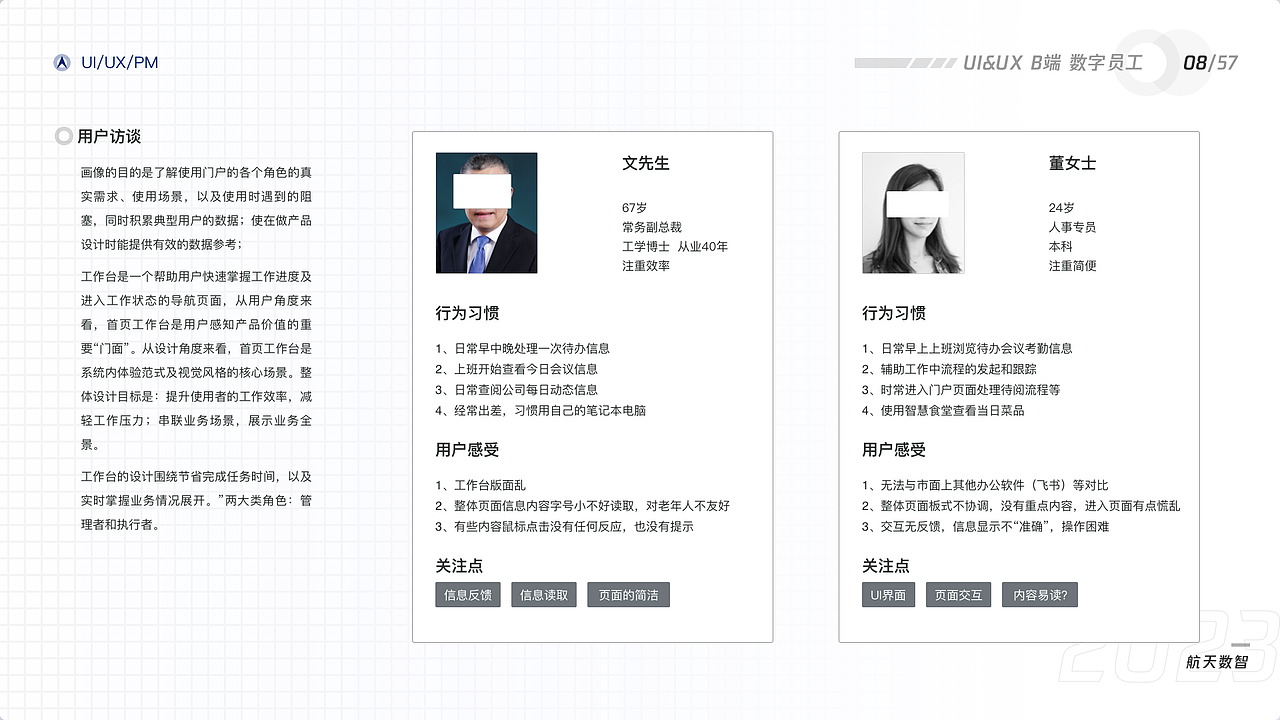Click the 用户访谈 section heading
The height and width of the screenshot is (720, 1280).
point(110,137)
